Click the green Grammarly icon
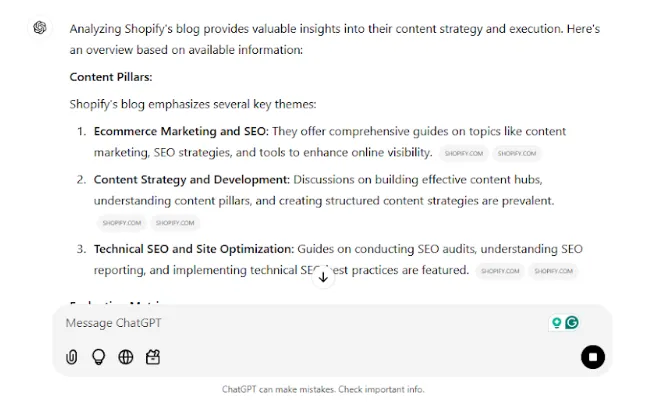The height and width of the screenshot is (402, 656). [x=571, y=323]
